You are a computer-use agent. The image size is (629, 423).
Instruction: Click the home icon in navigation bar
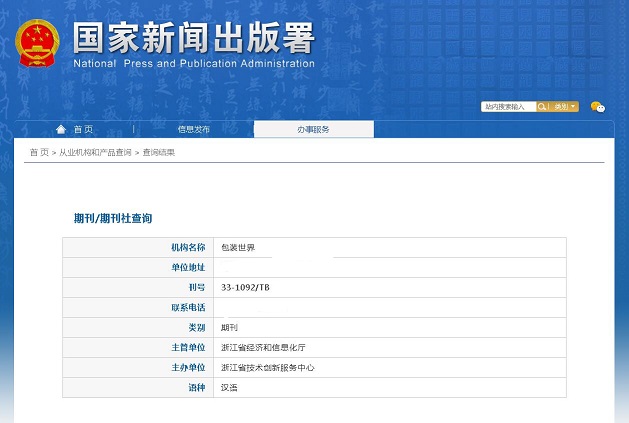tap(61, 129)
